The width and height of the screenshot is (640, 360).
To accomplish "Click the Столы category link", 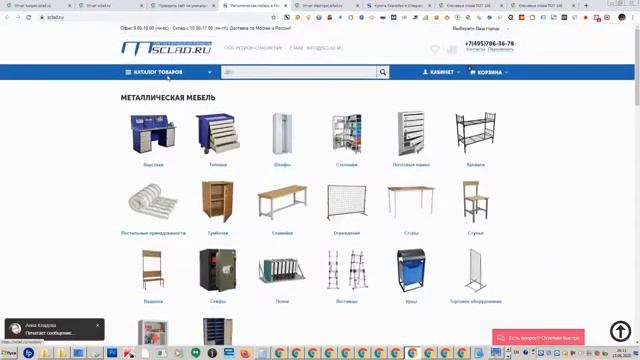I will tap(411, 233).
